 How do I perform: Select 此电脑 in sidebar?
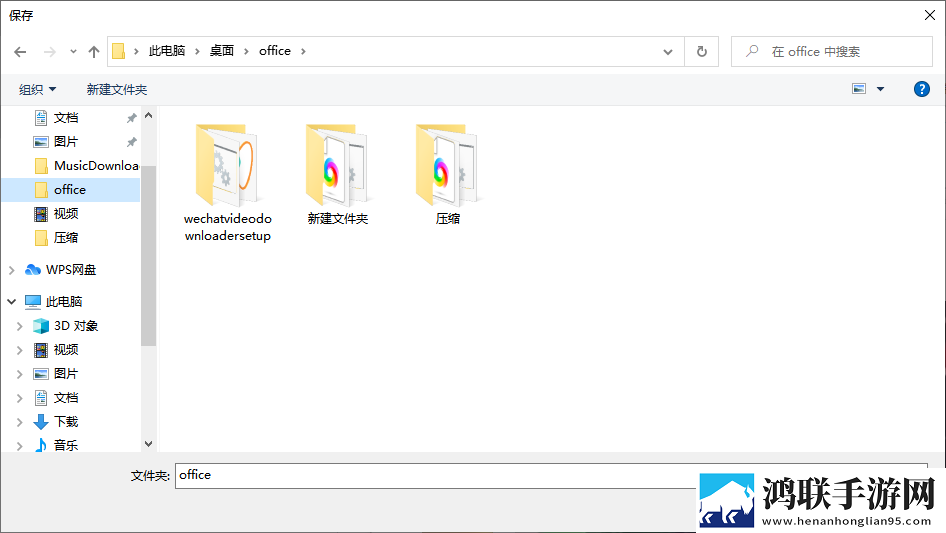click(63, 301)
